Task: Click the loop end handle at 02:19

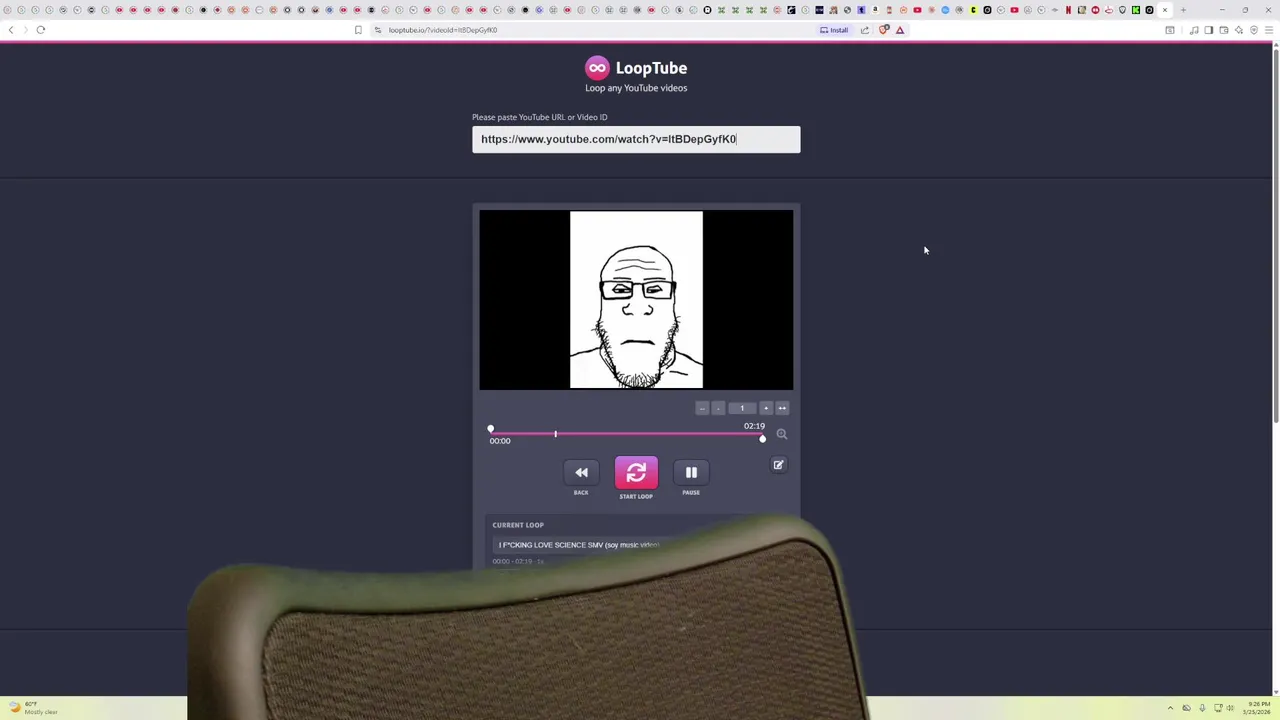Action: pos(762,439)
